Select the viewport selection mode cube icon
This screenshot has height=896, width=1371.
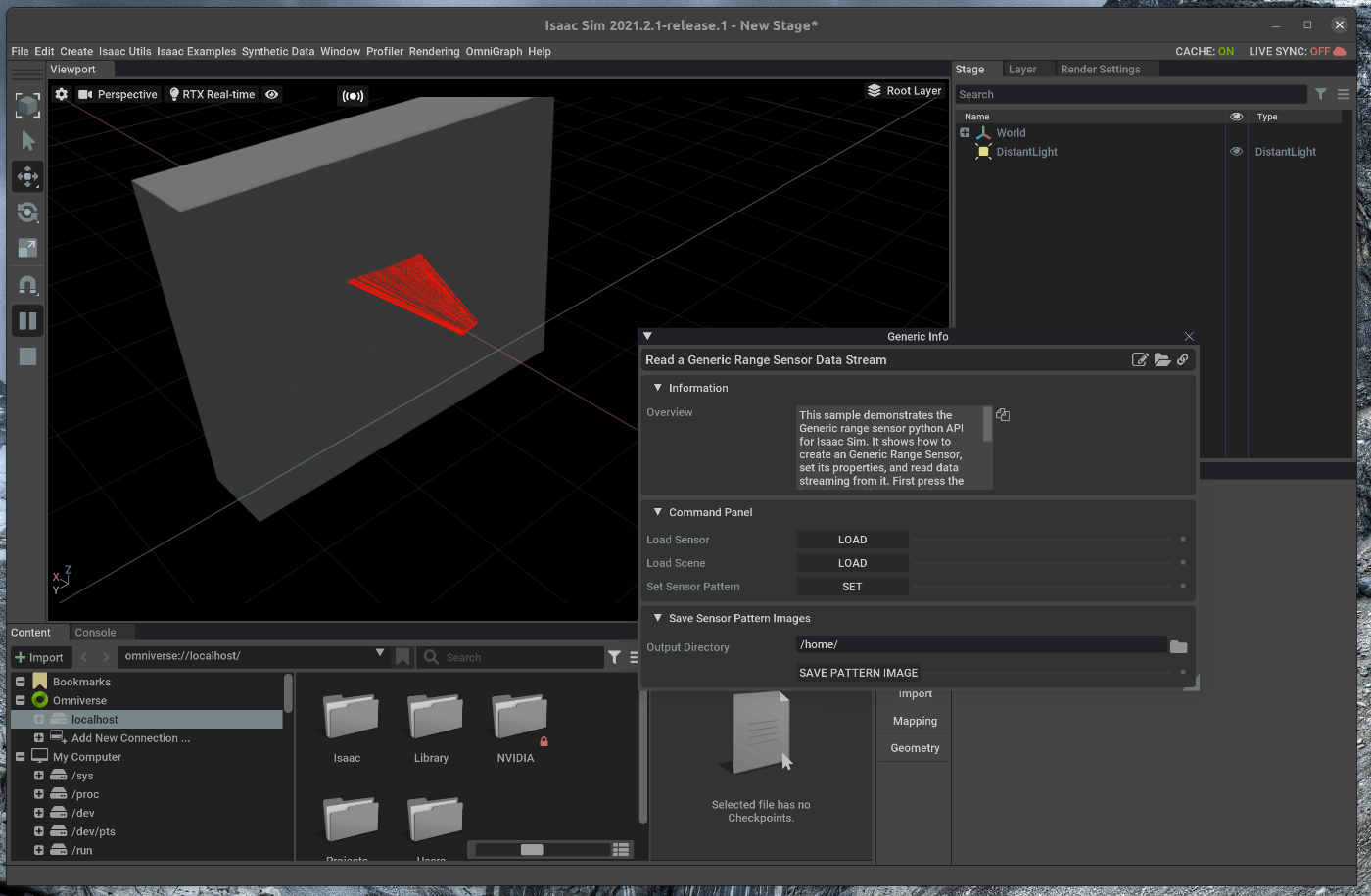27,105
